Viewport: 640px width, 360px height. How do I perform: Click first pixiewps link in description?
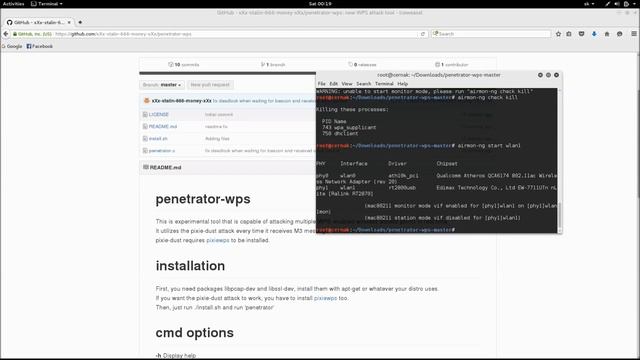pyautogui.click(x=218, y=240)
